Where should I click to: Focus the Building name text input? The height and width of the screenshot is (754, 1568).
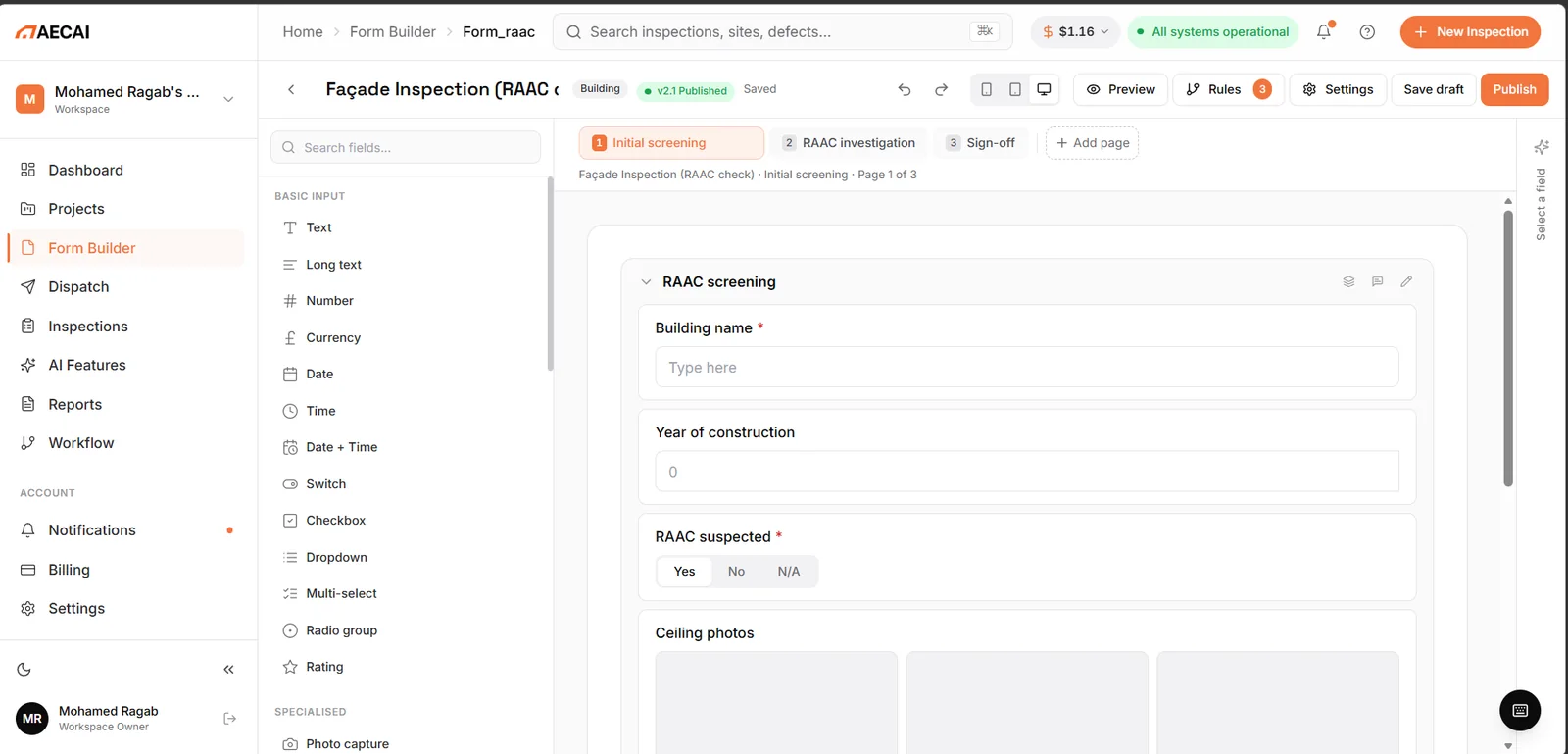click(x=1027, y=367)
